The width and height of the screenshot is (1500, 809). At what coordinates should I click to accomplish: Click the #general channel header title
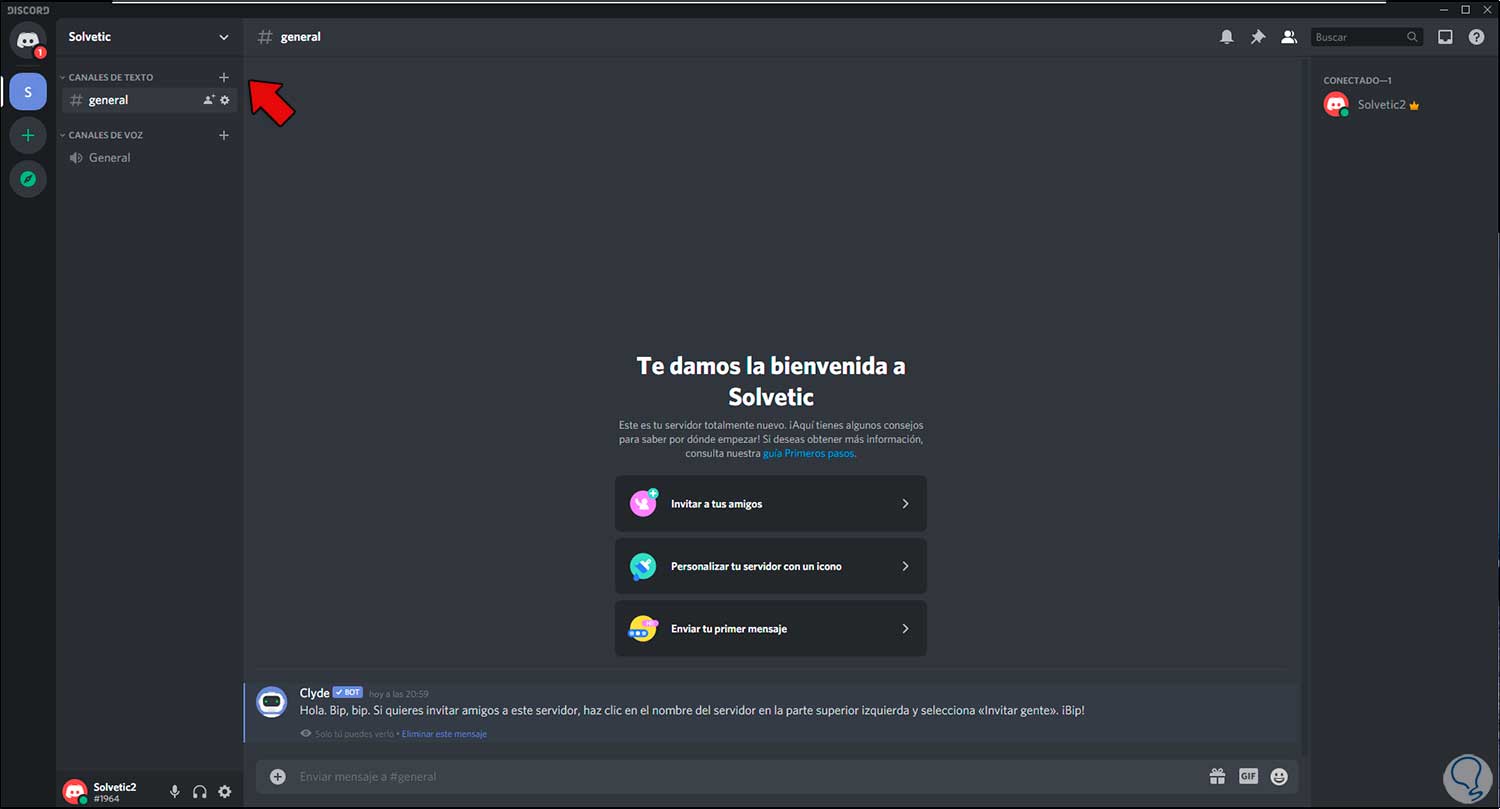(x=300, y=37)
